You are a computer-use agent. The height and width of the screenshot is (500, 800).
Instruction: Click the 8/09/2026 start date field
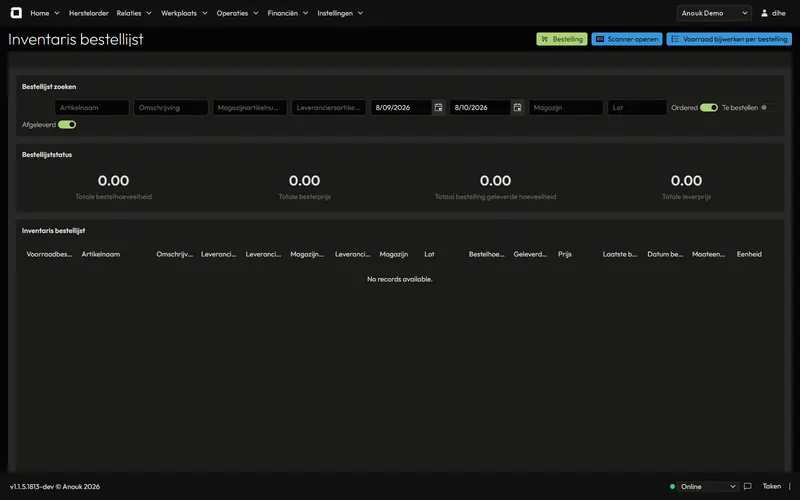tap(401, 108)
